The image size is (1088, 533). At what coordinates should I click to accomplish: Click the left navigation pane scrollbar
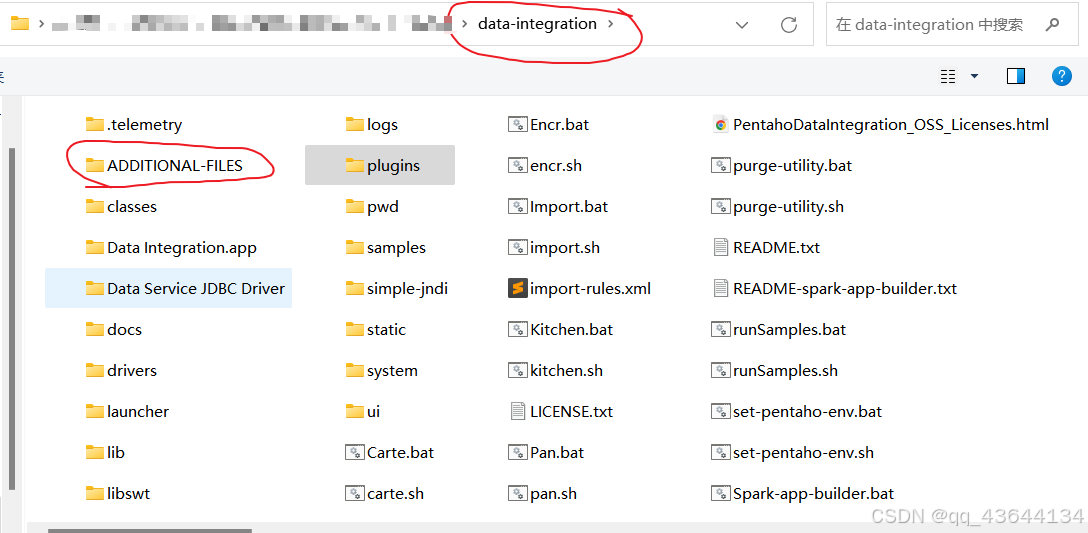click(x=10, y=319)
